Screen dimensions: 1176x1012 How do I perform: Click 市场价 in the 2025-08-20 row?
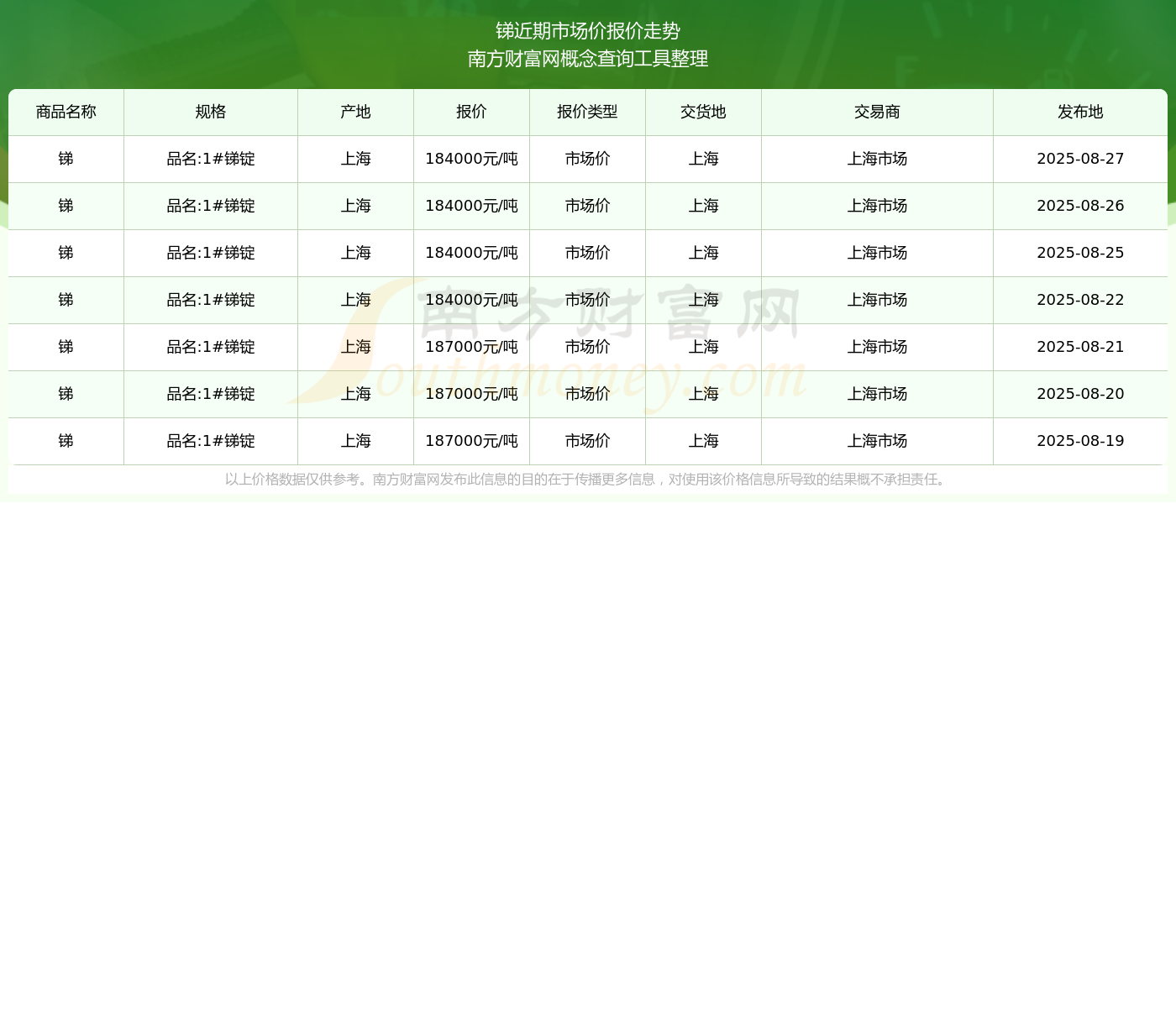[x=588, y=394]
